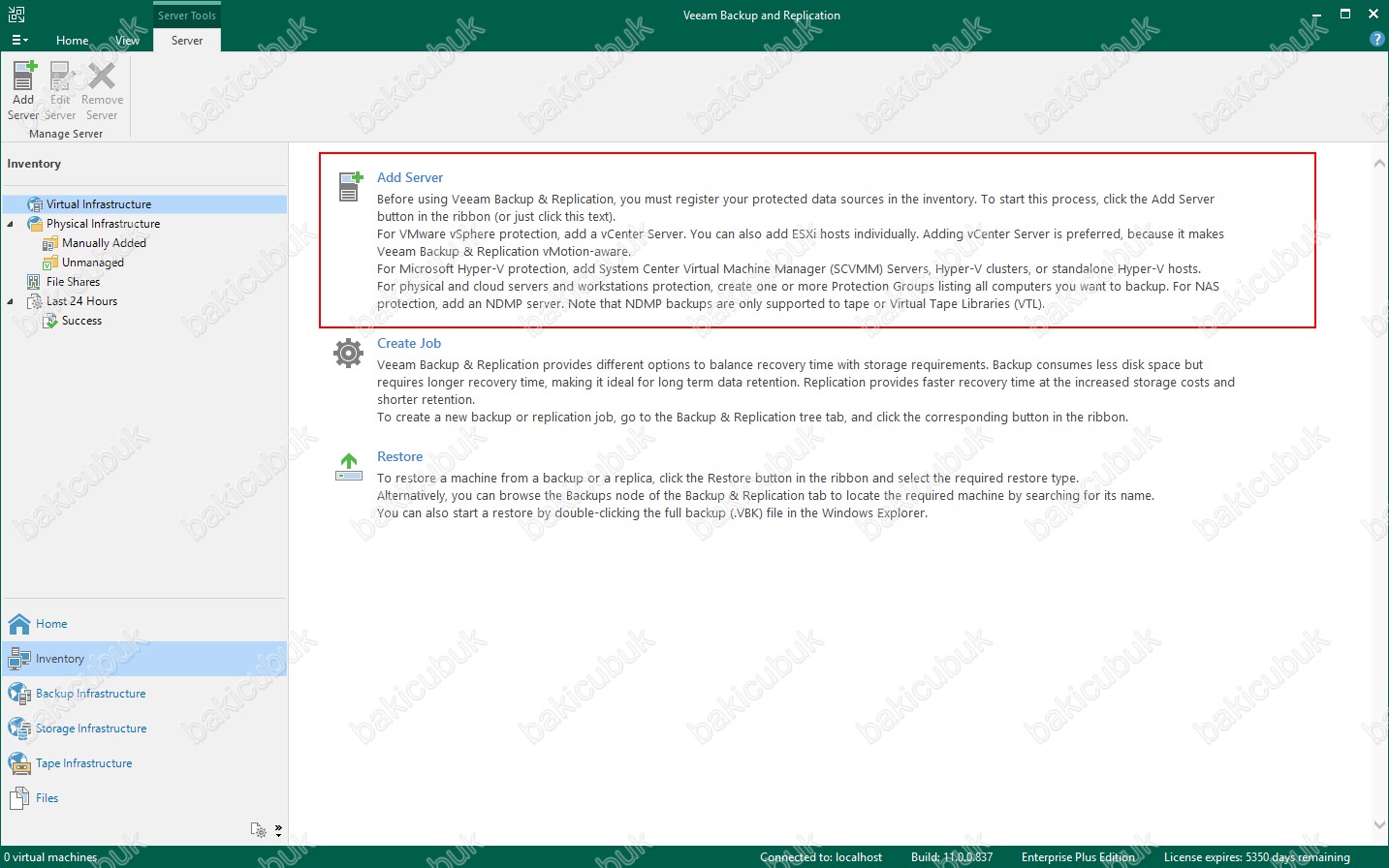
Task: Click the Veeam application icon in title bar
Action: (x=16, y=14)
